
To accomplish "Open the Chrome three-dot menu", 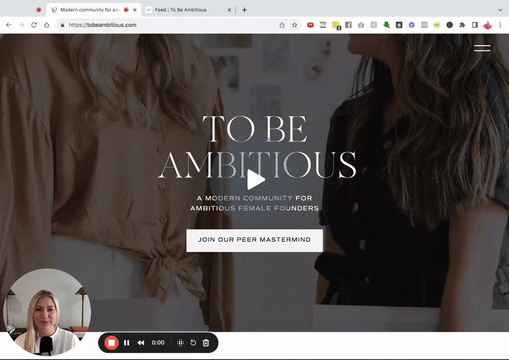I will click(500, 25).
